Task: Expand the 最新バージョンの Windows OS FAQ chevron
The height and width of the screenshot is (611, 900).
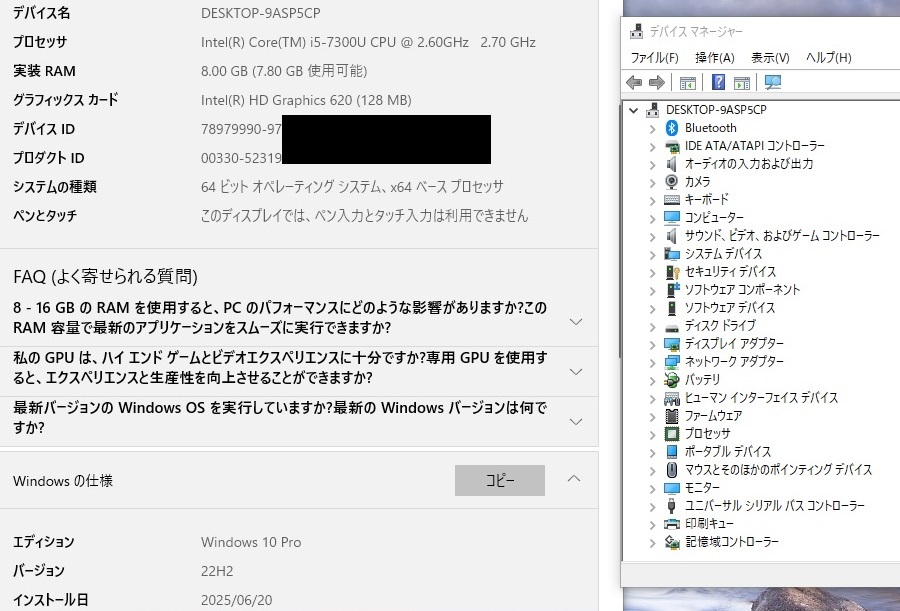Action: [575, 421]
